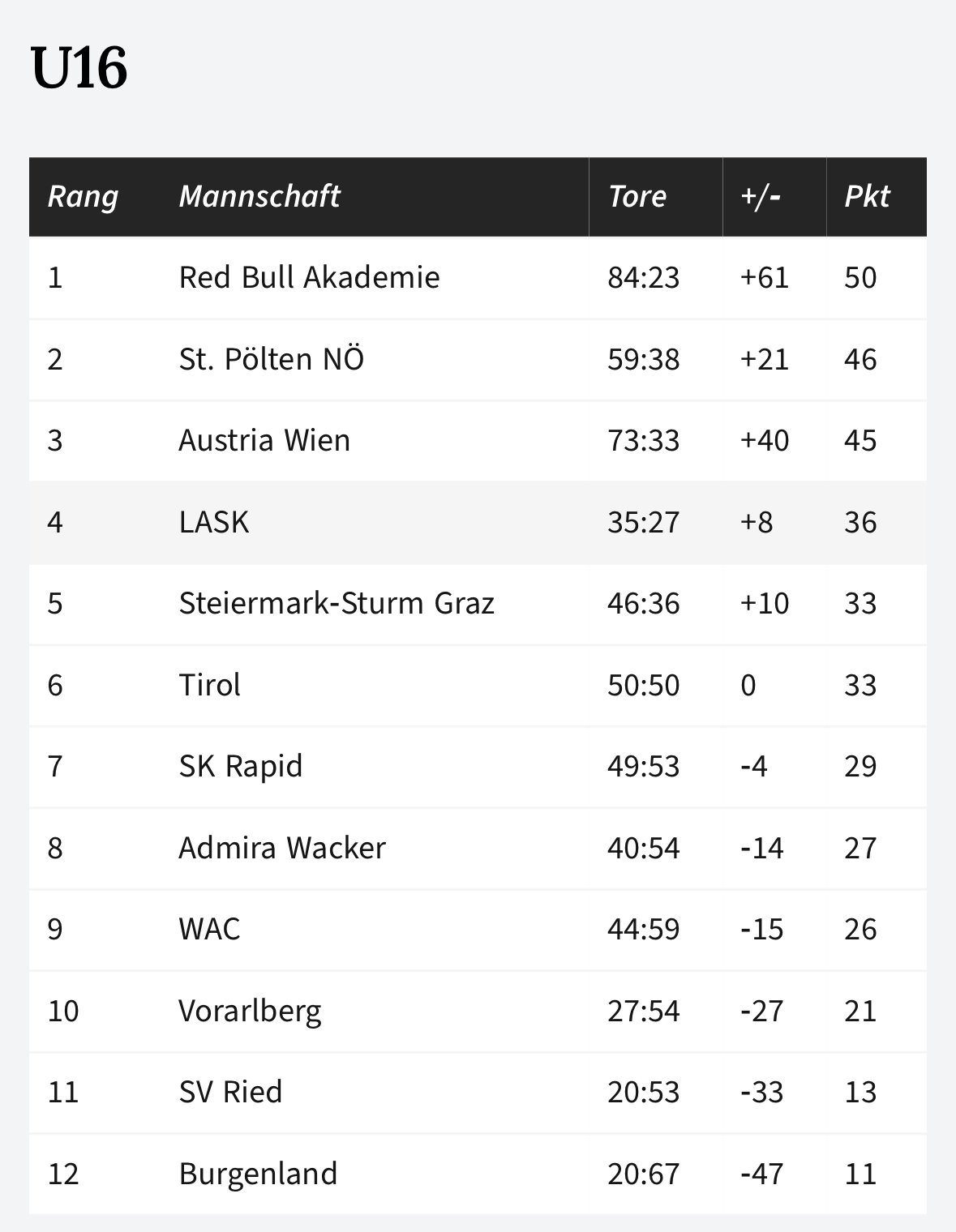Viewport: 956px width, 1232px height.
Task: Open the Austria Wien row
Action: [x=478, y=440]
